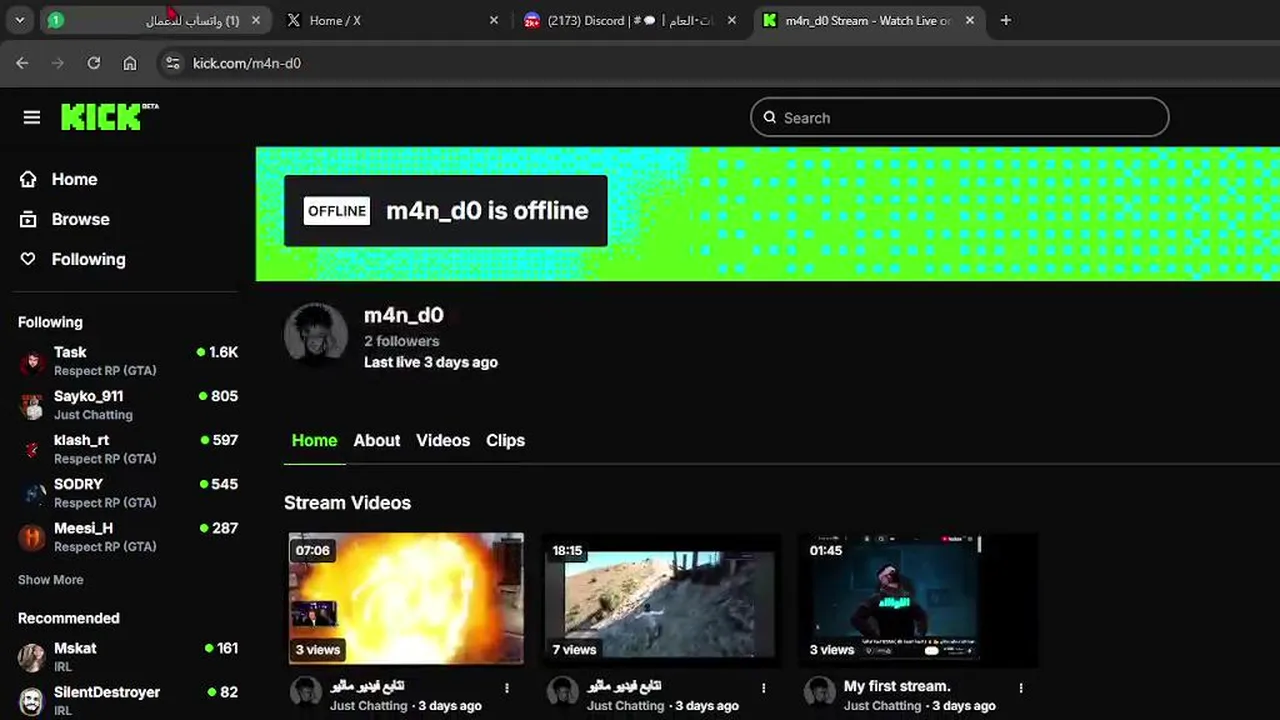Open a new browser tab

click(1006, 20)
